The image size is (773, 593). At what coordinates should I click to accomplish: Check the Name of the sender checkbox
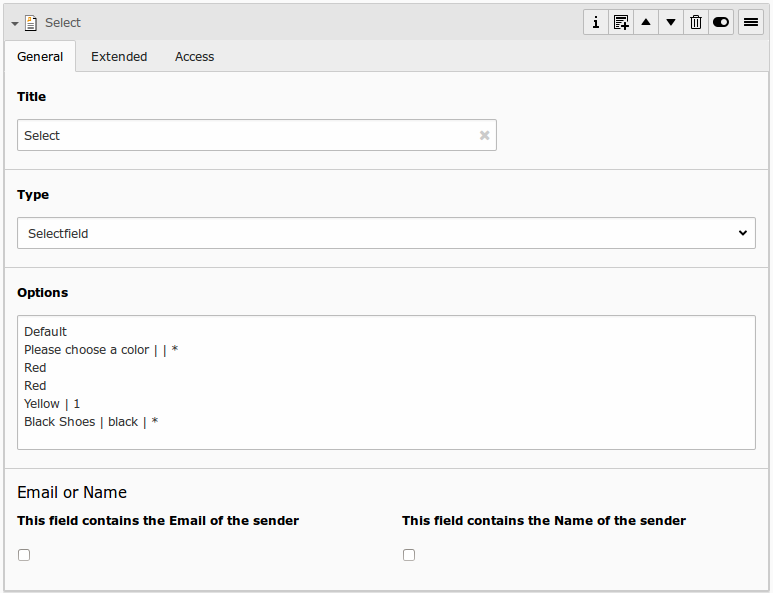(409, 555)
